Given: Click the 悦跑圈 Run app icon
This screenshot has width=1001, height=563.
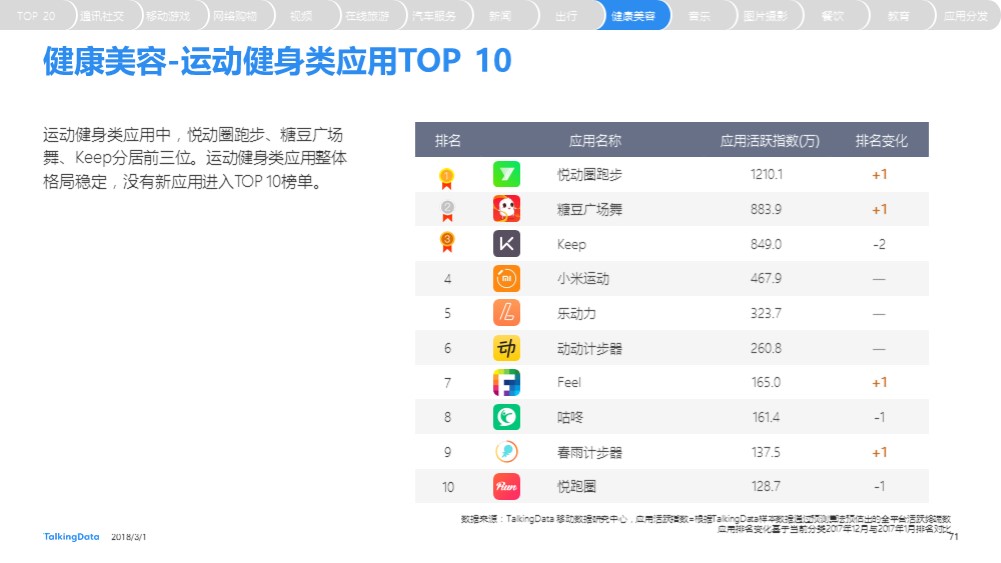Looking at the screenshot, I should 506,486.
